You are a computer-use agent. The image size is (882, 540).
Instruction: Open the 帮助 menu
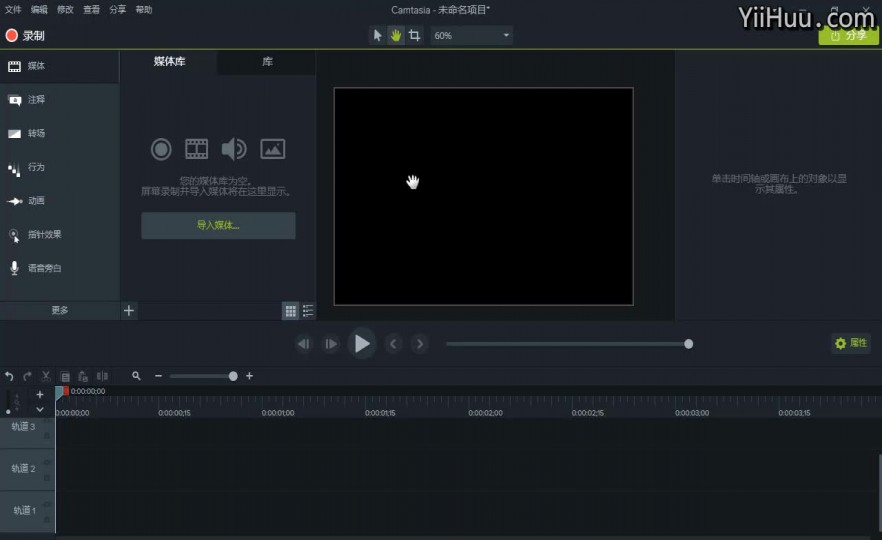(x=144, y=10)
